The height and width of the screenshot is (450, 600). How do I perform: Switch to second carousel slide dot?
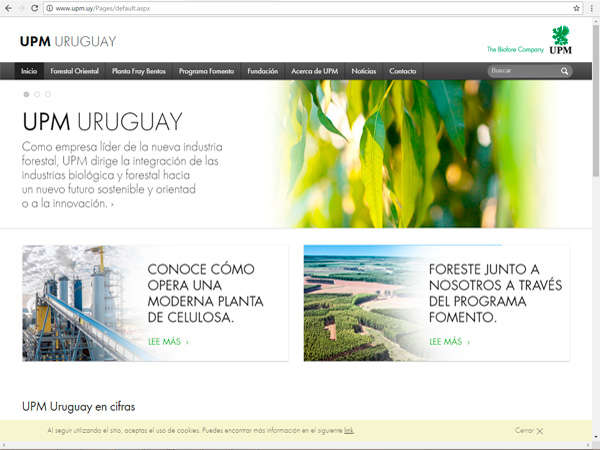(x=37, y=94)
